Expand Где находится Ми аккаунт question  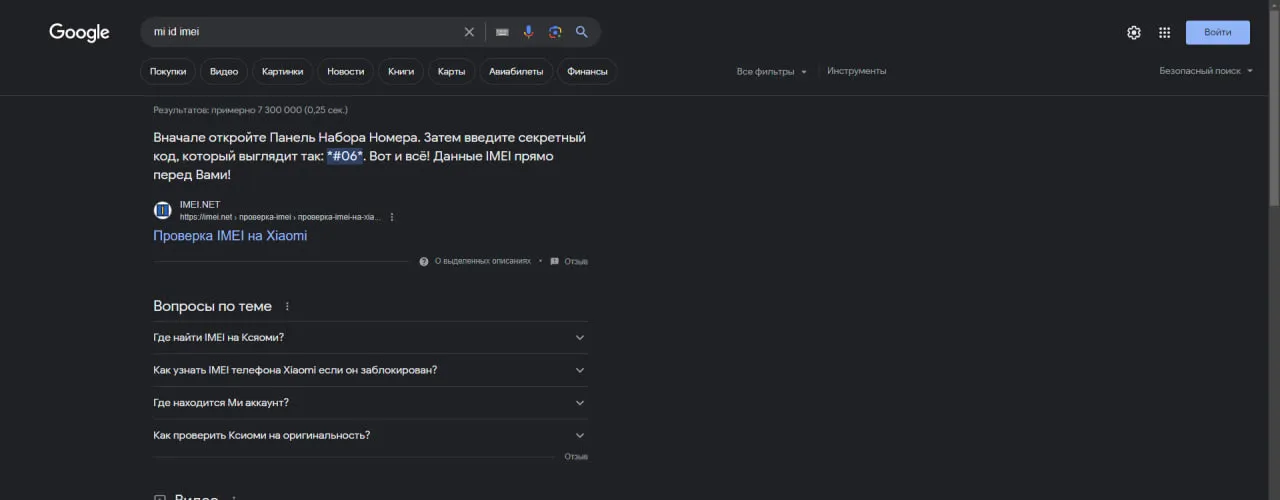pos(370,403)
